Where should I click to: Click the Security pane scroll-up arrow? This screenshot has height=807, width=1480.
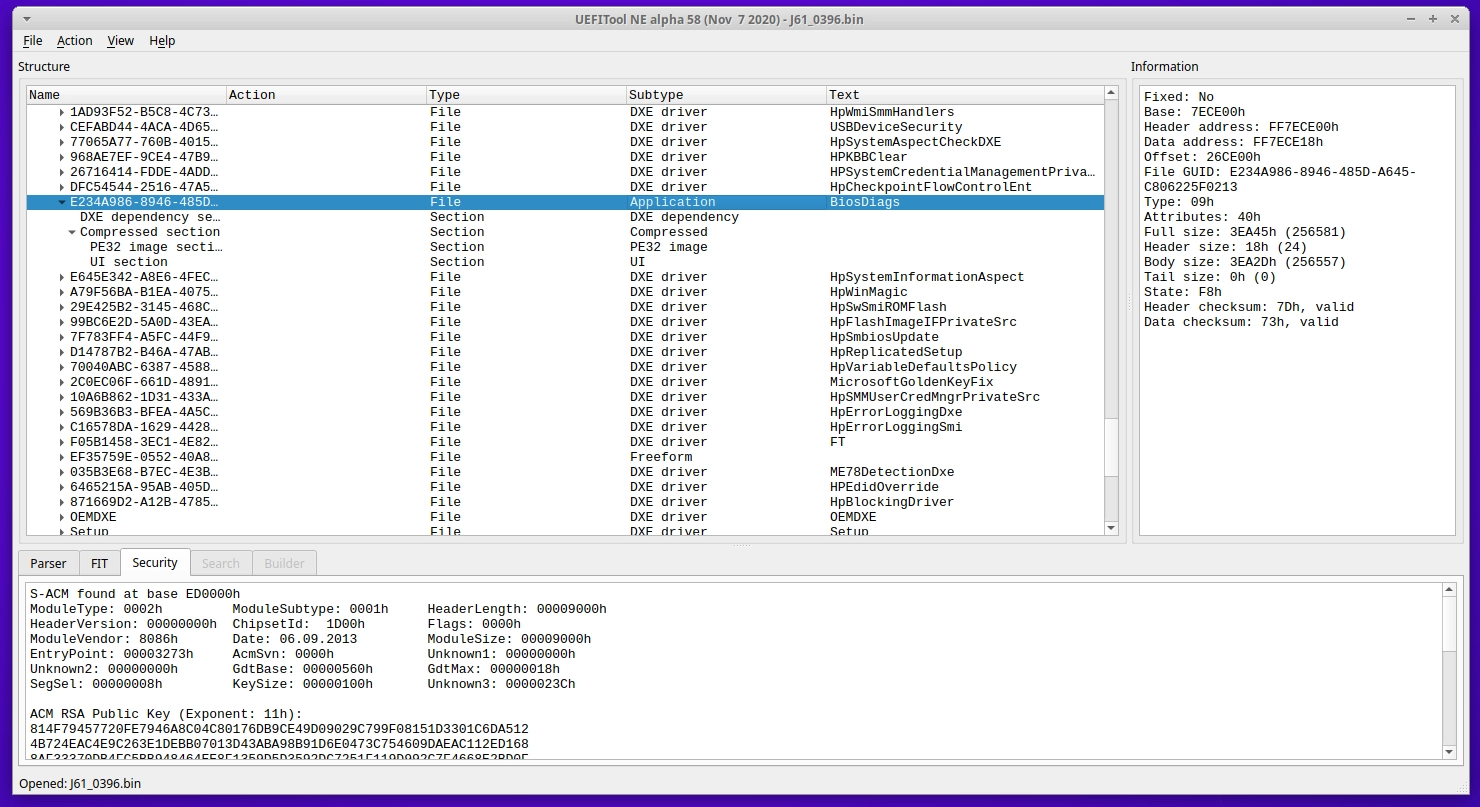click(x=1450, y=590)
